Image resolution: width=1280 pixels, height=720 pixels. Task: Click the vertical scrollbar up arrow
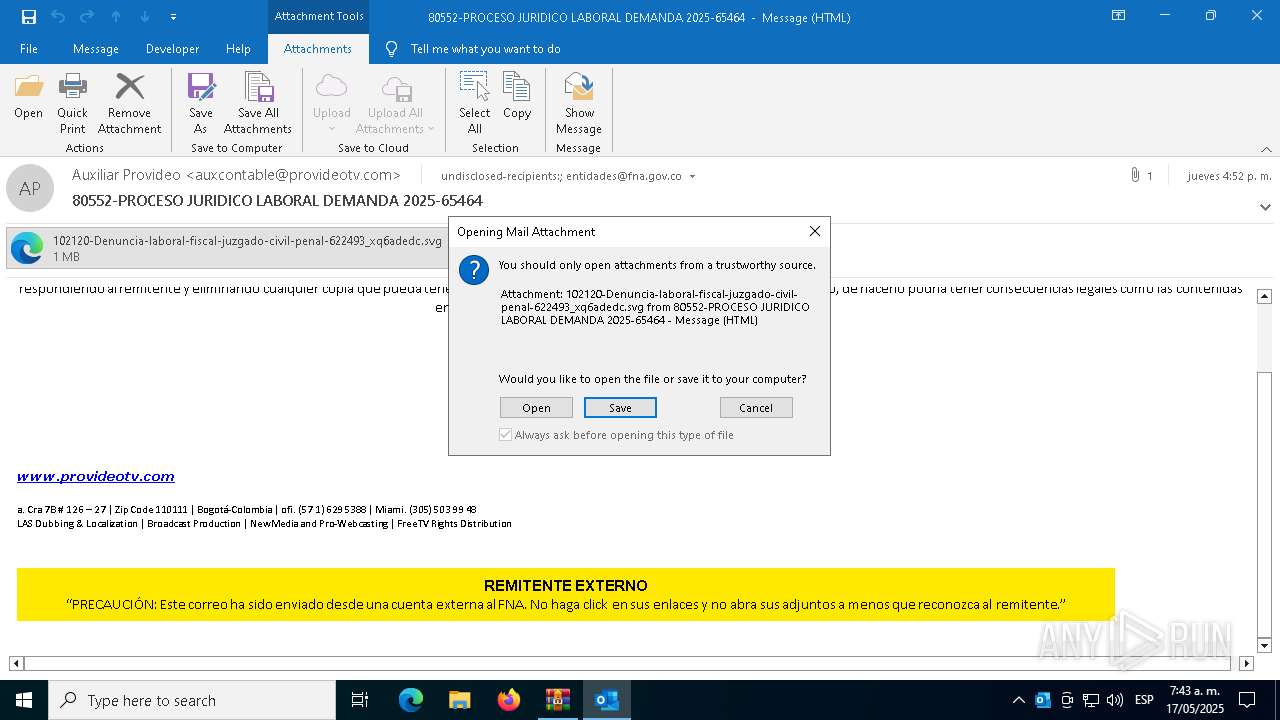point(1264,296)
